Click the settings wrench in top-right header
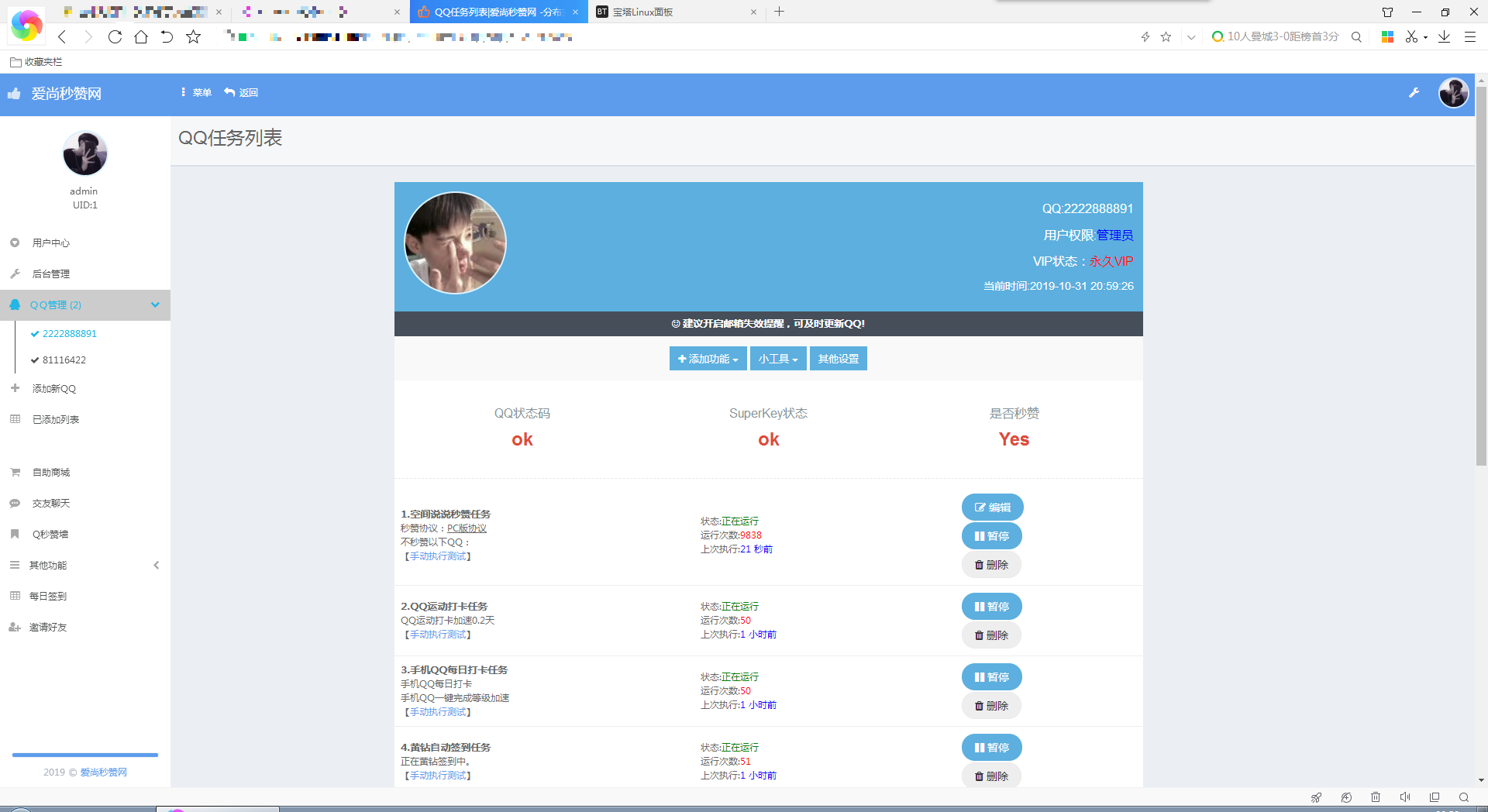 point(1414,93)
